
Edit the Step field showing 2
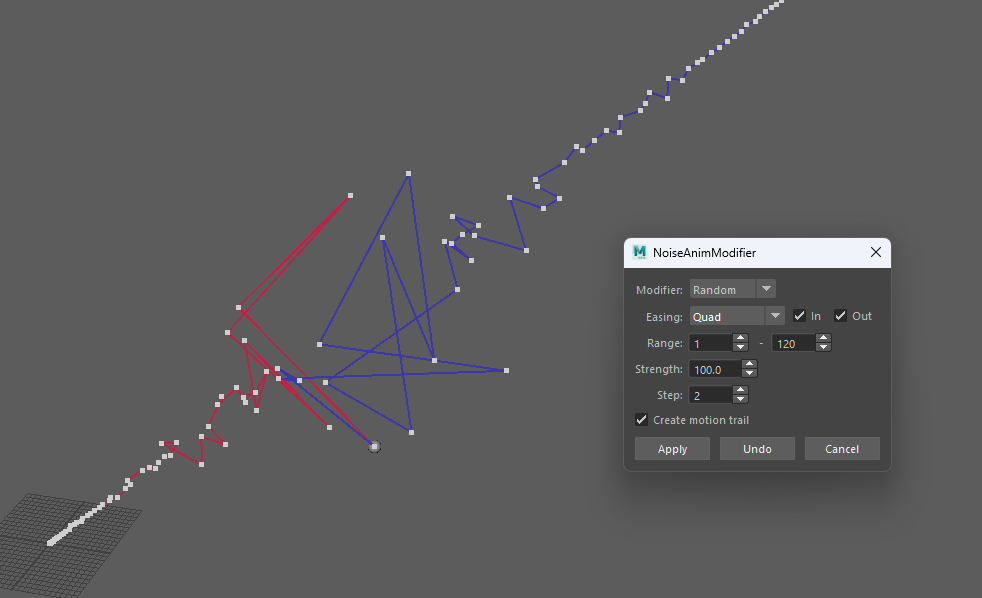pyautogui.click(x=712, y=394)
